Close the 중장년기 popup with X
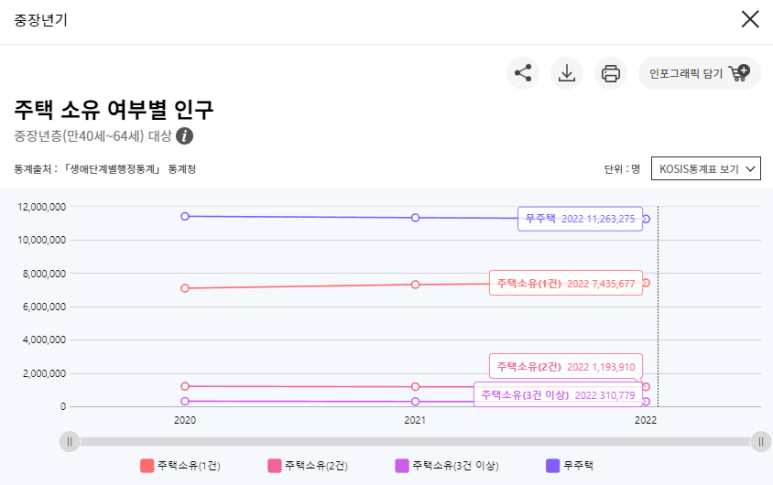This screenshot has height=485, width=773. pyautogui.click(x=750, y=20)
